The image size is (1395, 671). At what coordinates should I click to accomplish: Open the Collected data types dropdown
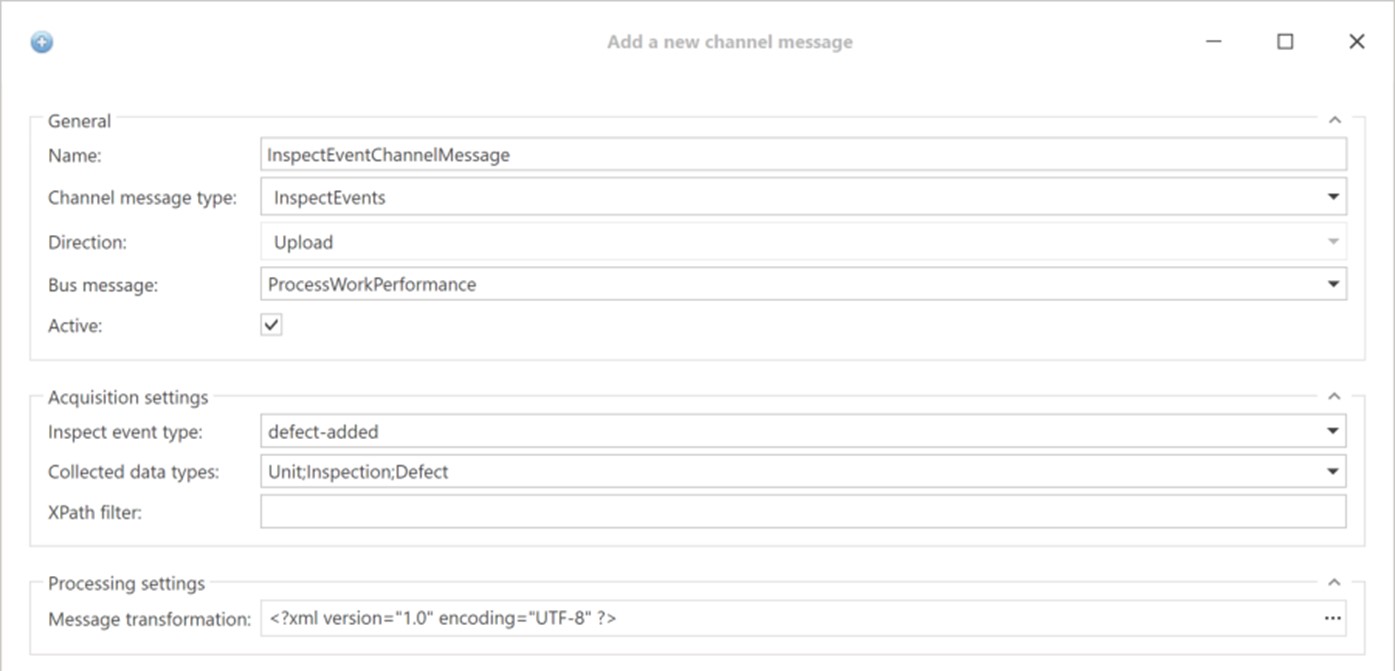pyautogui.click(x=1333, y=470)
